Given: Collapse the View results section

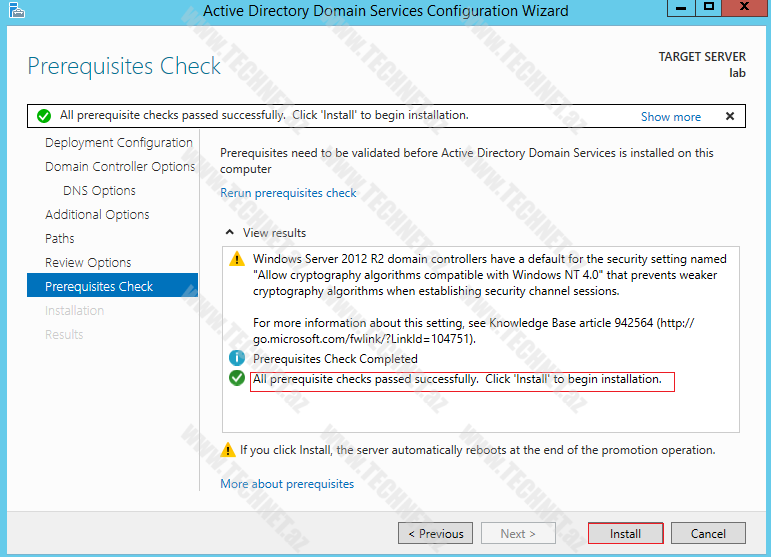Looking at the screenshot, I should [x=229, y=233].
